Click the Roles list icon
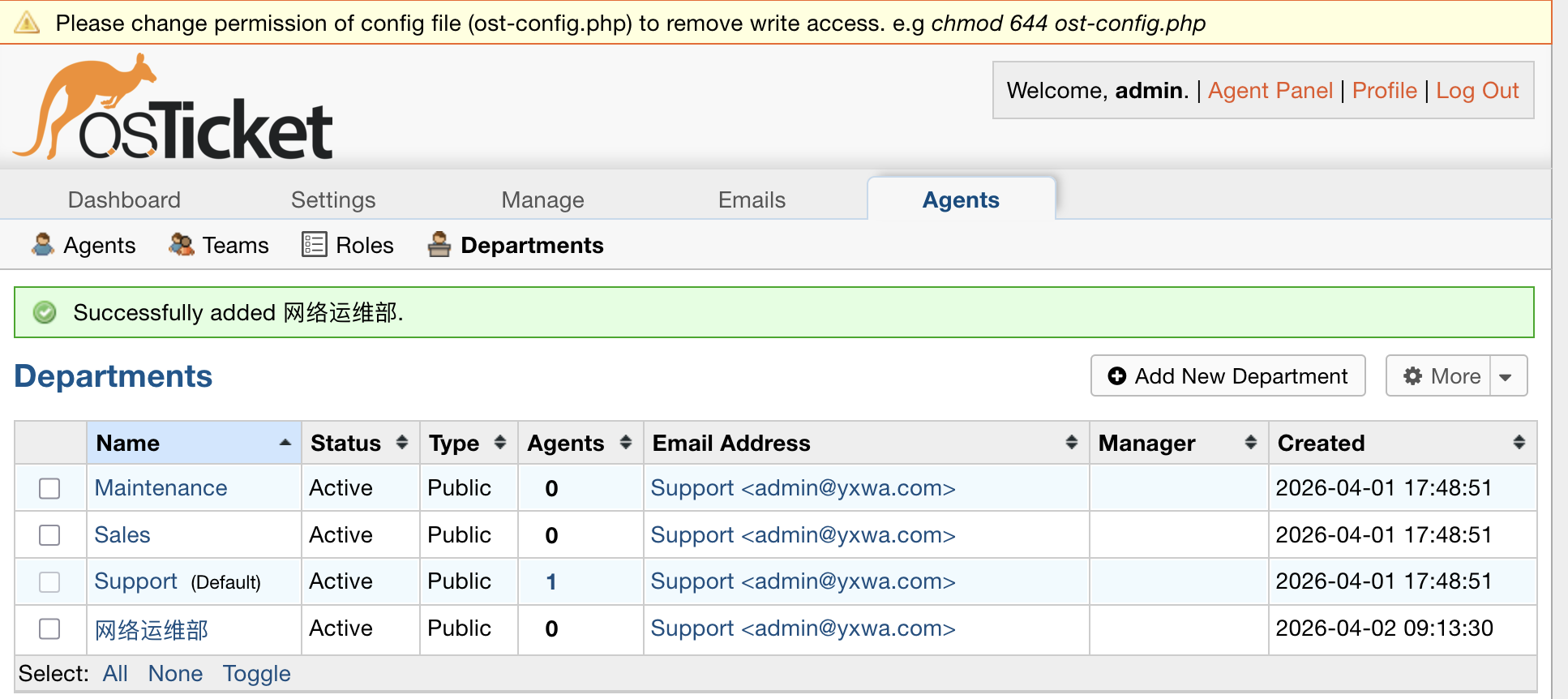The height and width of the screenshot is (699, 1568). (315, 245)
